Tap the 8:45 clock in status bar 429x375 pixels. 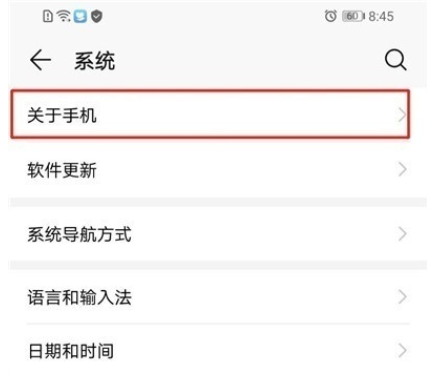[381, 16]
